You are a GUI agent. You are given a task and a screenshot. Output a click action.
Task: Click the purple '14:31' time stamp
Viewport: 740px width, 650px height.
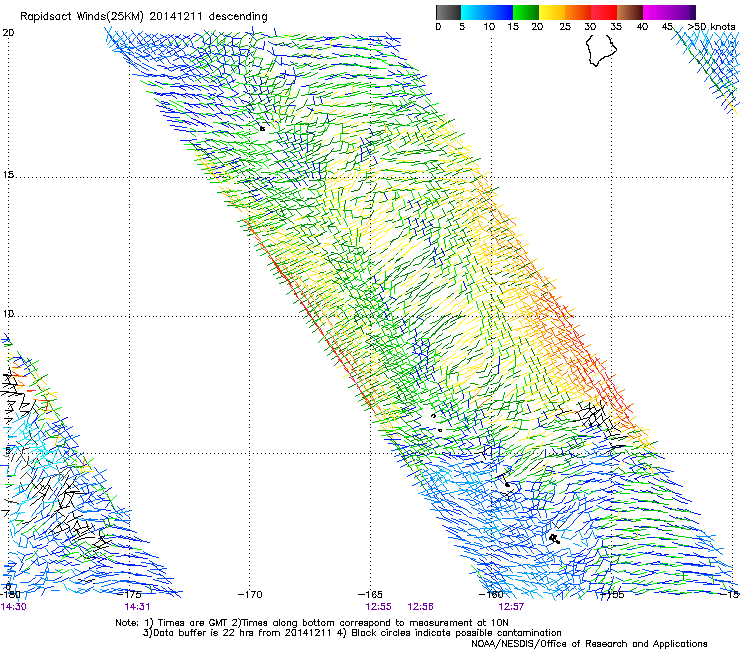[x=137, y=607]
